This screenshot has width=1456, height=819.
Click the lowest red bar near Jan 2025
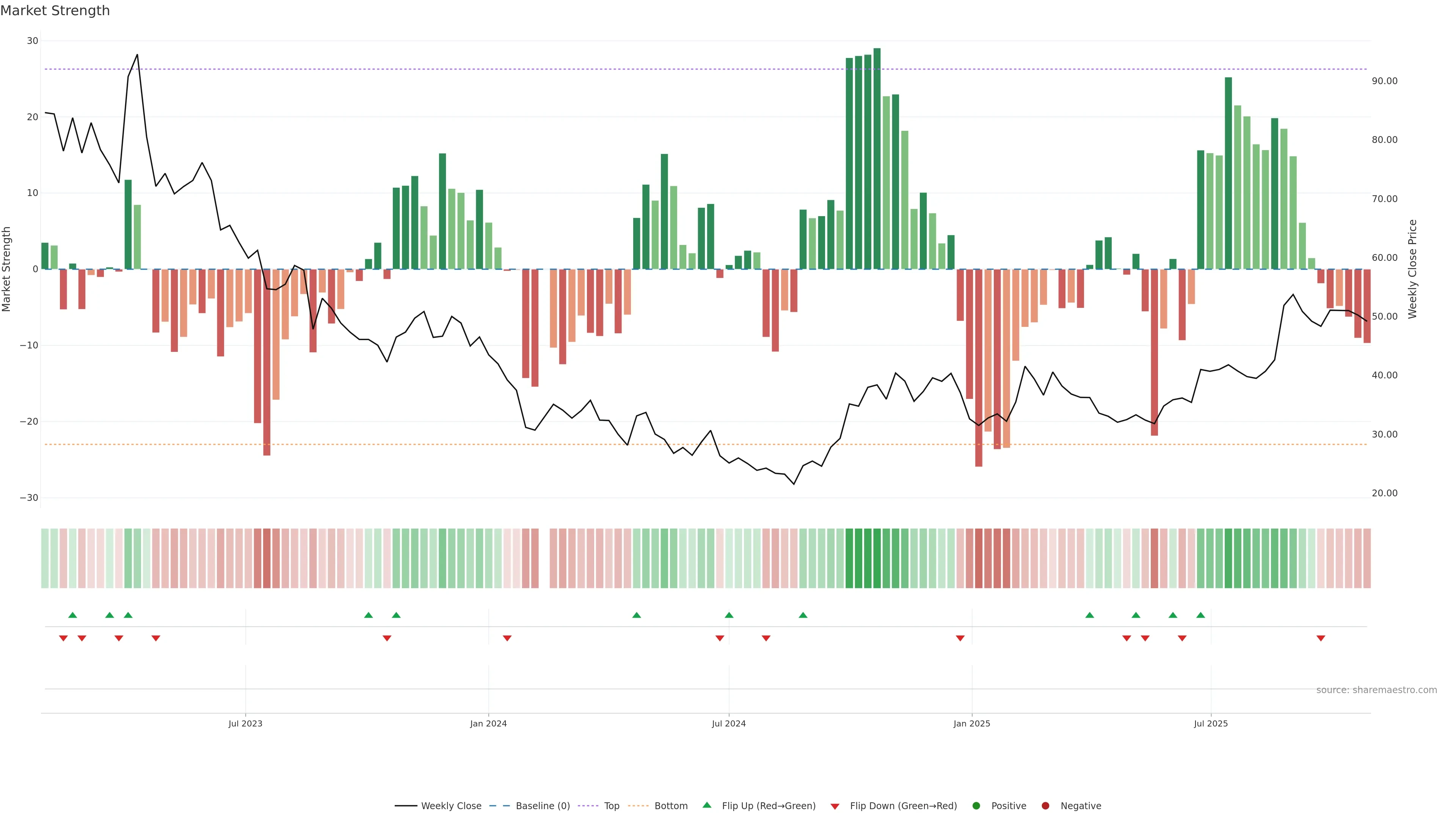pos(978,367)
